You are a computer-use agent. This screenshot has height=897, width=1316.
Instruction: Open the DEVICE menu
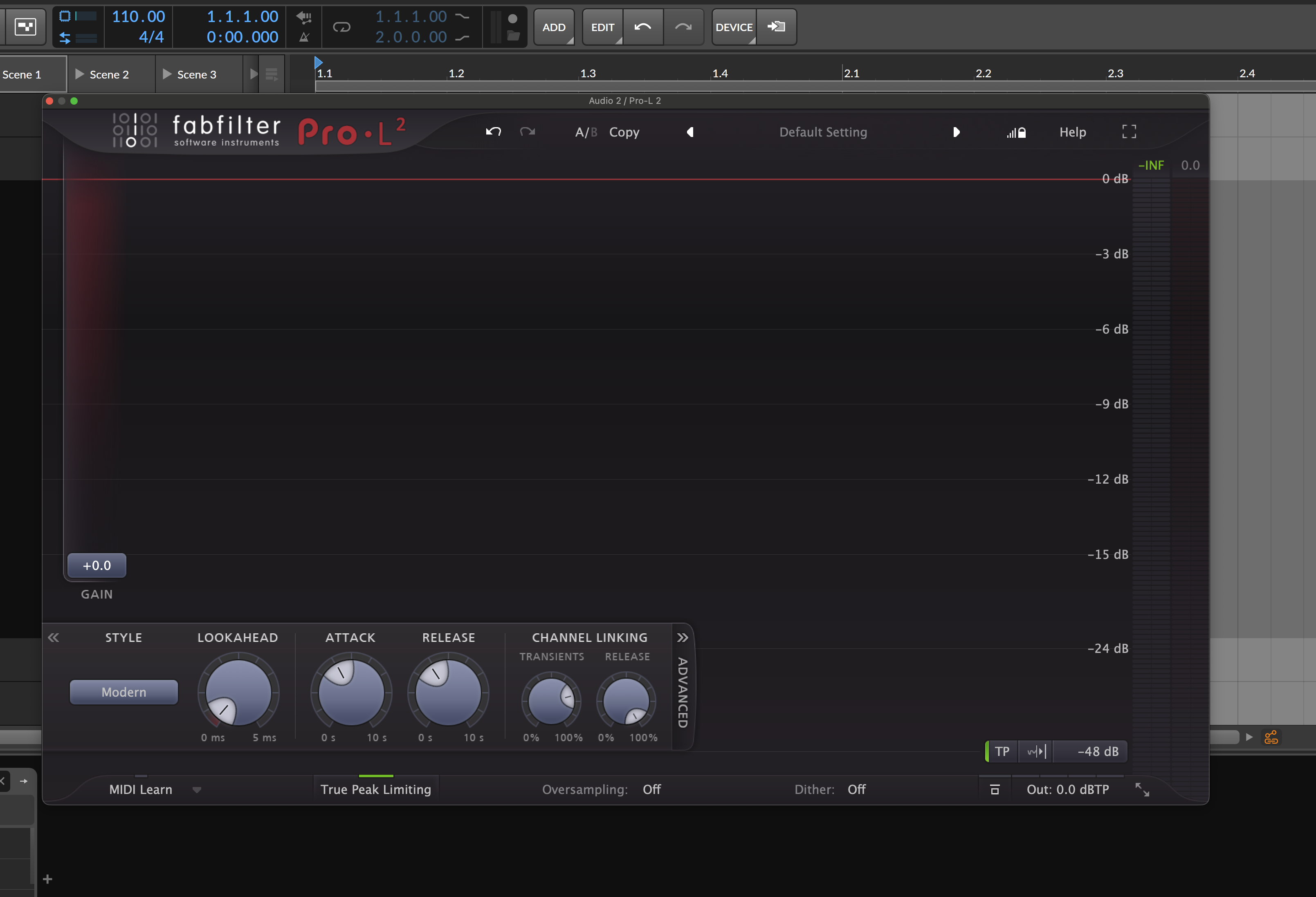click(x=734, y=27)
